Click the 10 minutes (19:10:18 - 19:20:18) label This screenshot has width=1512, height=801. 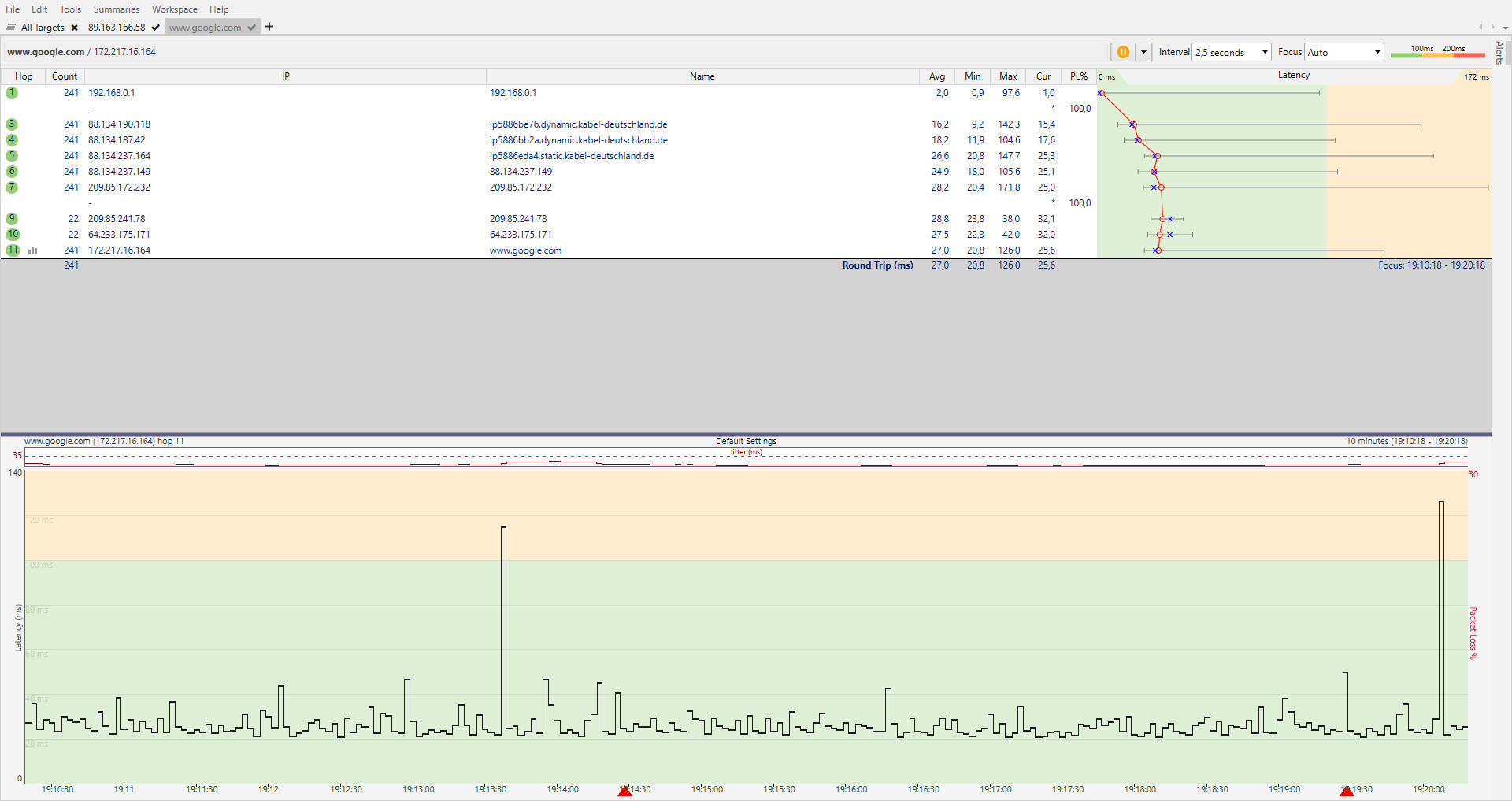(1406, 441)
